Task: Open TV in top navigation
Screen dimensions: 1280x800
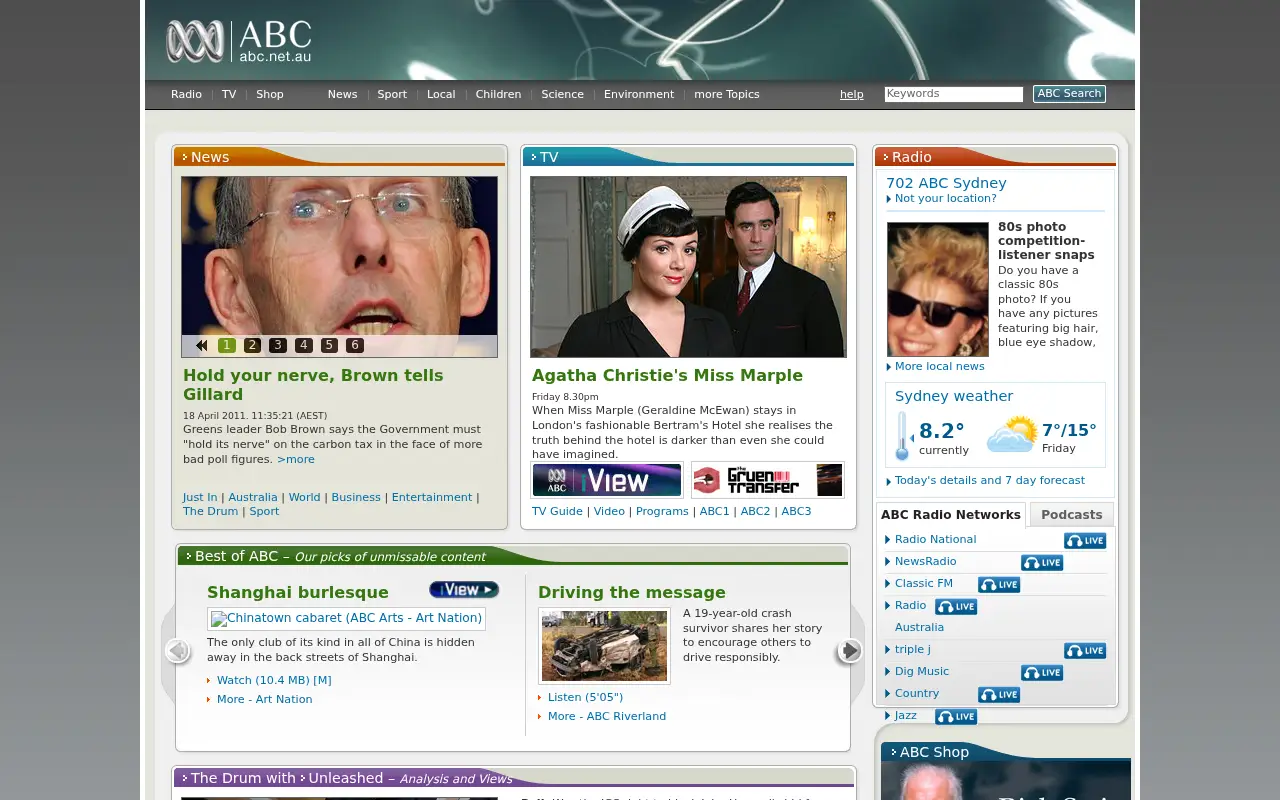Action: 229,94
